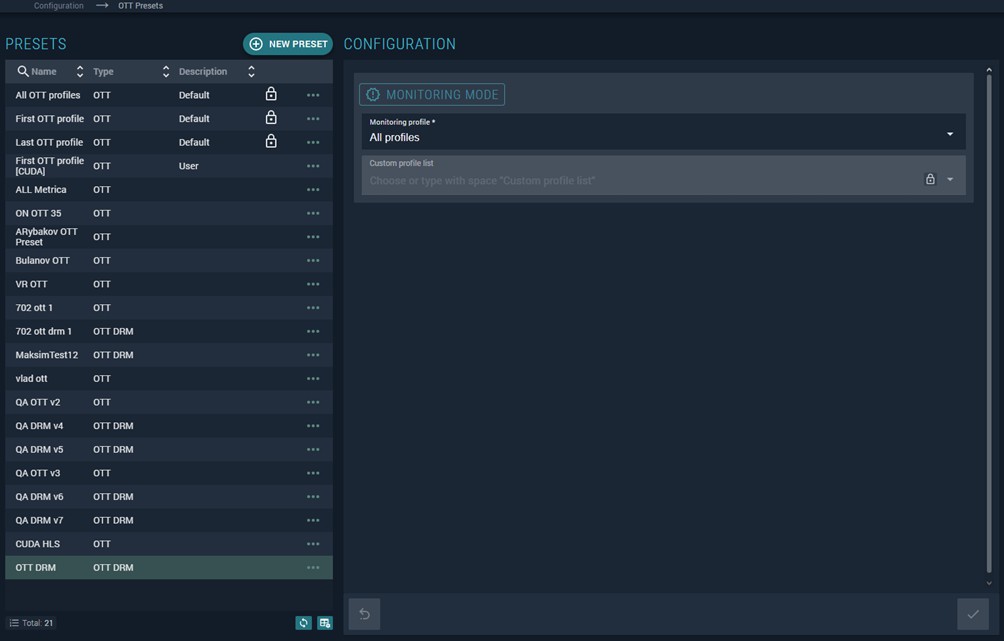Click lock icon in Custom profile list field
This screenshot has width=1004, height=641.
coord(930,180)
